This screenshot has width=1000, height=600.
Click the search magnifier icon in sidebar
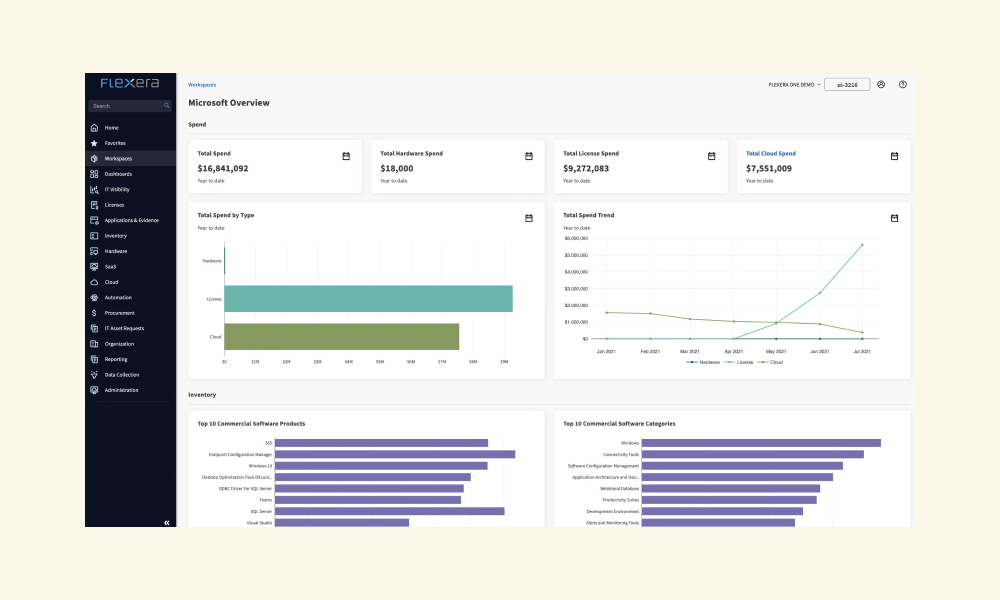pos(166,106)
